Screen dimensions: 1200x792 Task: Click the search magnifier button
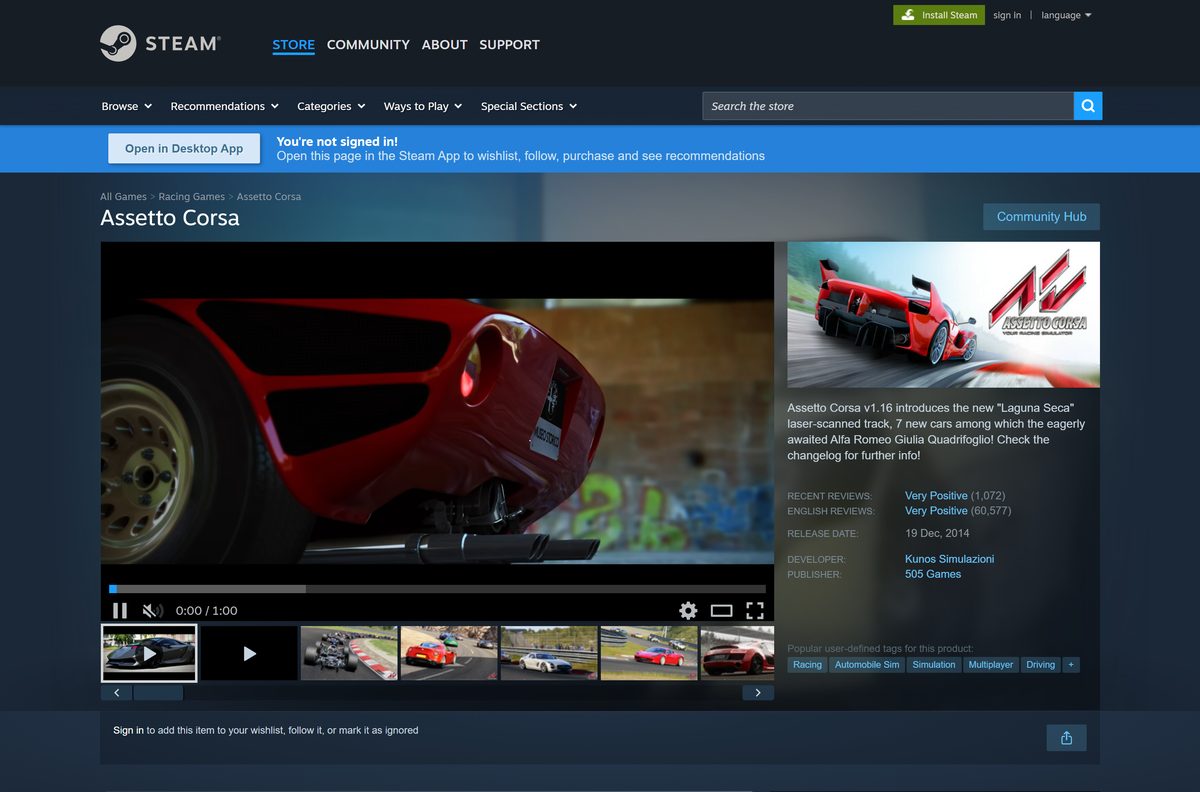[1088, 106]
